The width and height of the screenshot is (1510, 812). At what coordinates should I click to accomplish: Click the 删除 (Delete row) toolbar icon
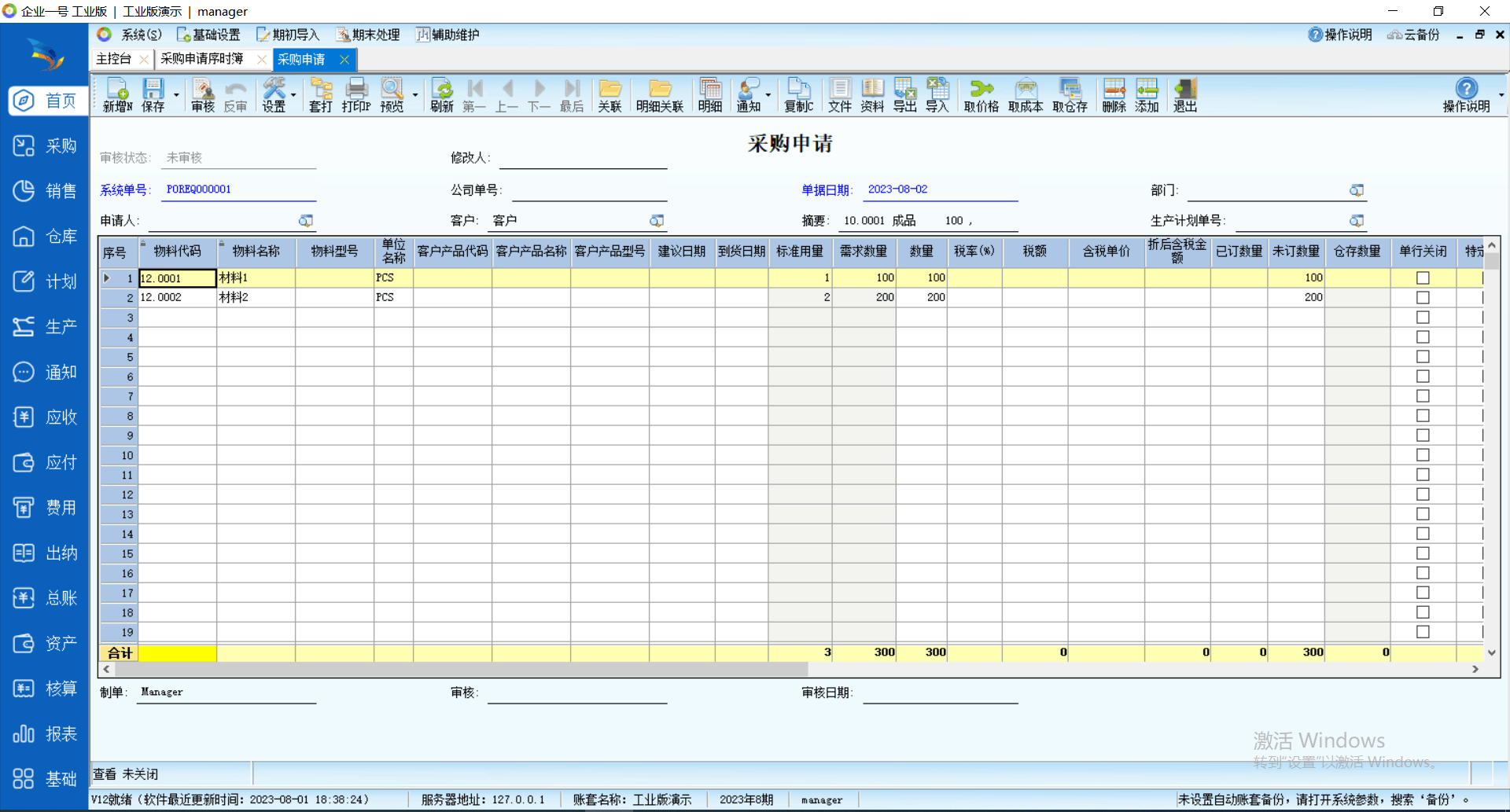click(1114, 95)
